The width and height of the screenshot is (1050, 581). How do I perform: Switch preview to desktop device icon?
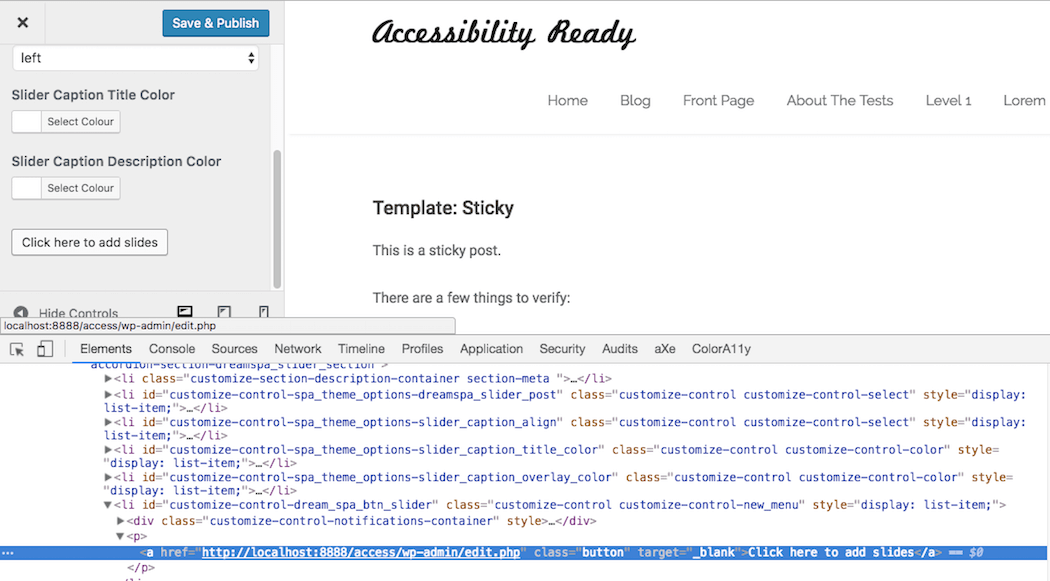click(x=185, y=312)
